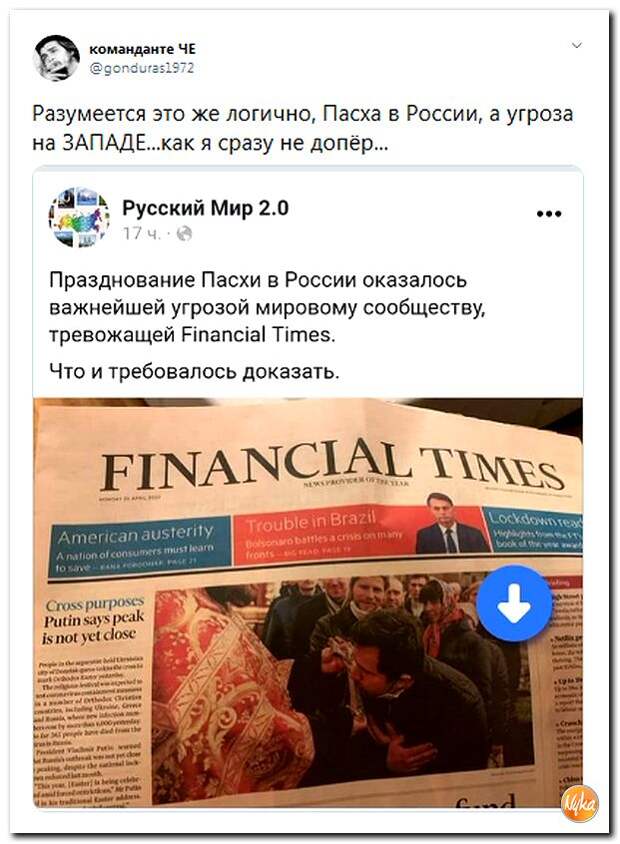Screen dimensions: 620x844
Task: Click the orange watermark logo in the corner
Action: 580,803
